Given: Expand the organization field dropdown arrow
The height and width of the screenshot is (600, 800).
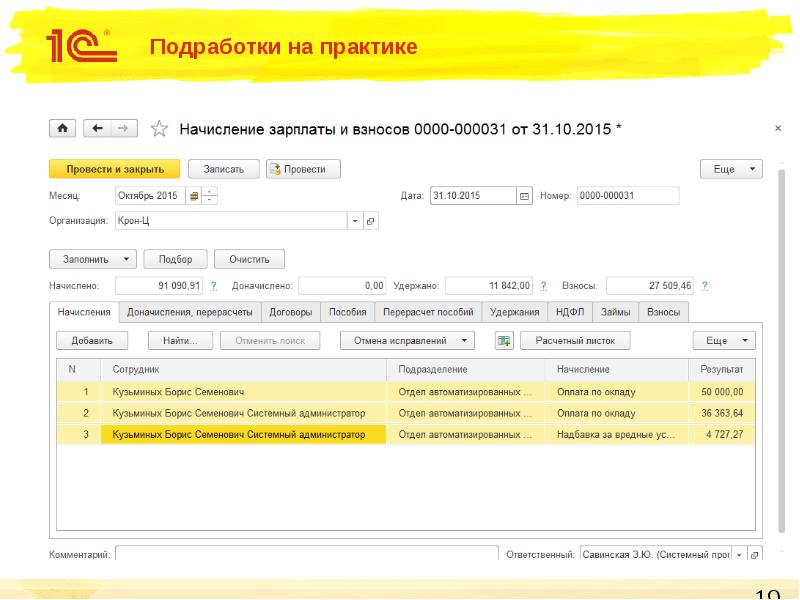Looking at the screenshot, I should [354, 220].
